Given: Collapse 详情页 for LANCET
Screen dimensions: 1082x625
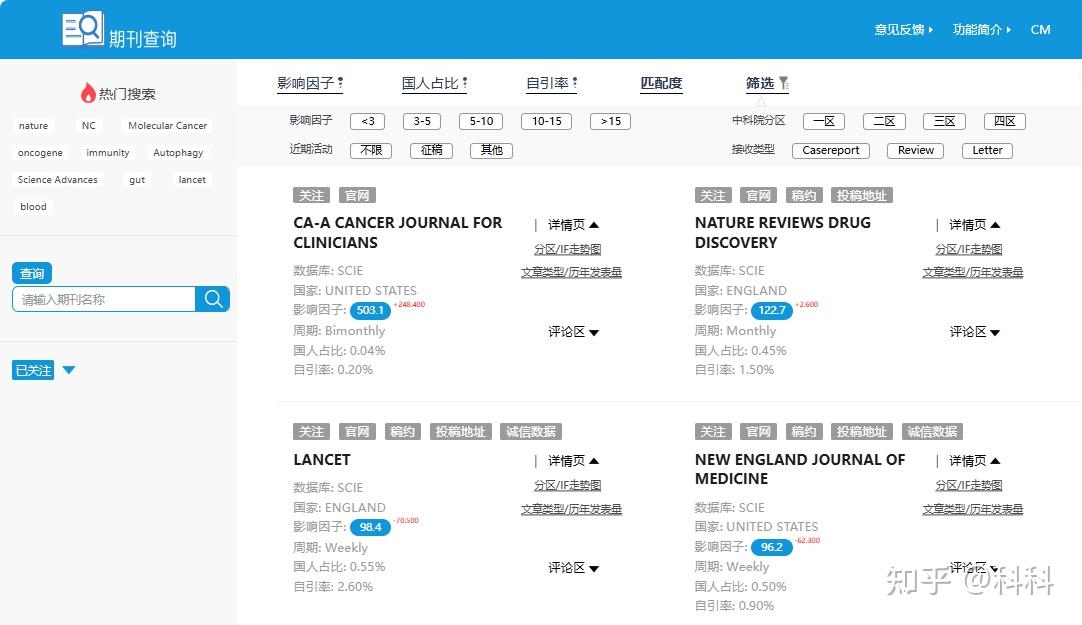Looking at the screenshot, I should click(x=573, y=461).
